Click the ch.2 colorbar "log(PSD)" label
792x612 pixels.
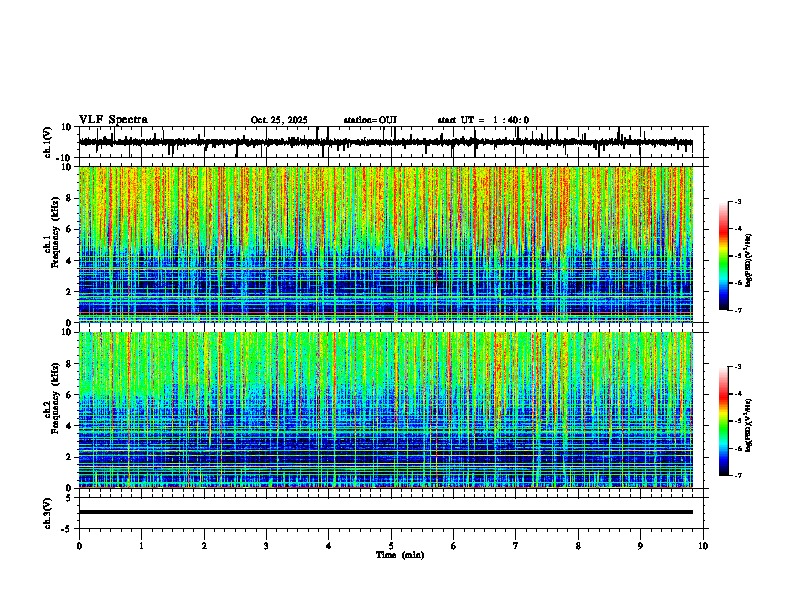pyautogui.click(x=749, y=425)
